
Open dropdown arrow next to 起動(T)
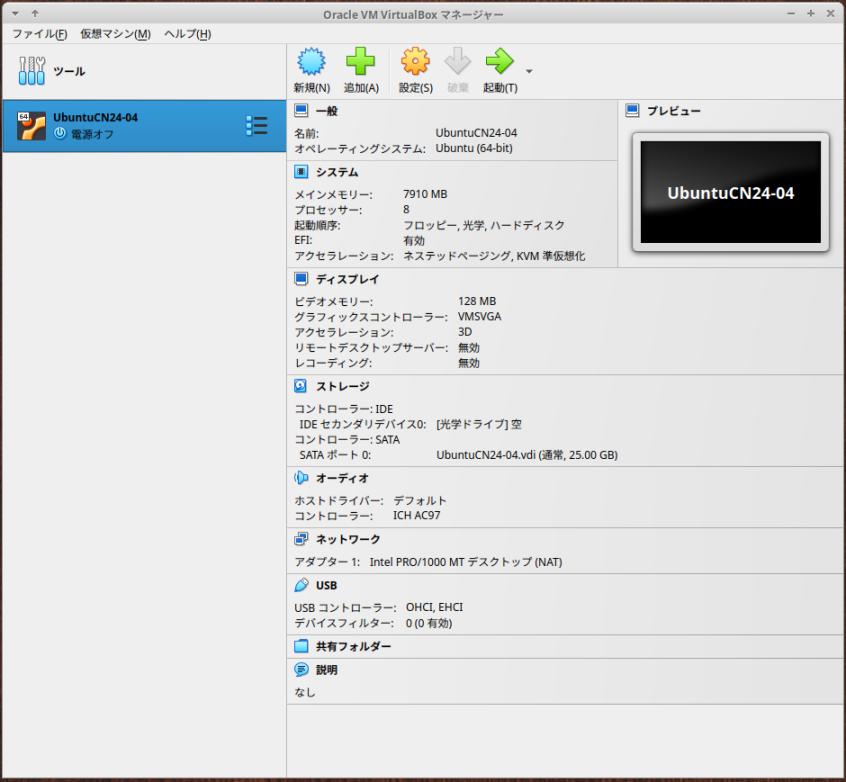pyautogui.click(x=529, y=71)
